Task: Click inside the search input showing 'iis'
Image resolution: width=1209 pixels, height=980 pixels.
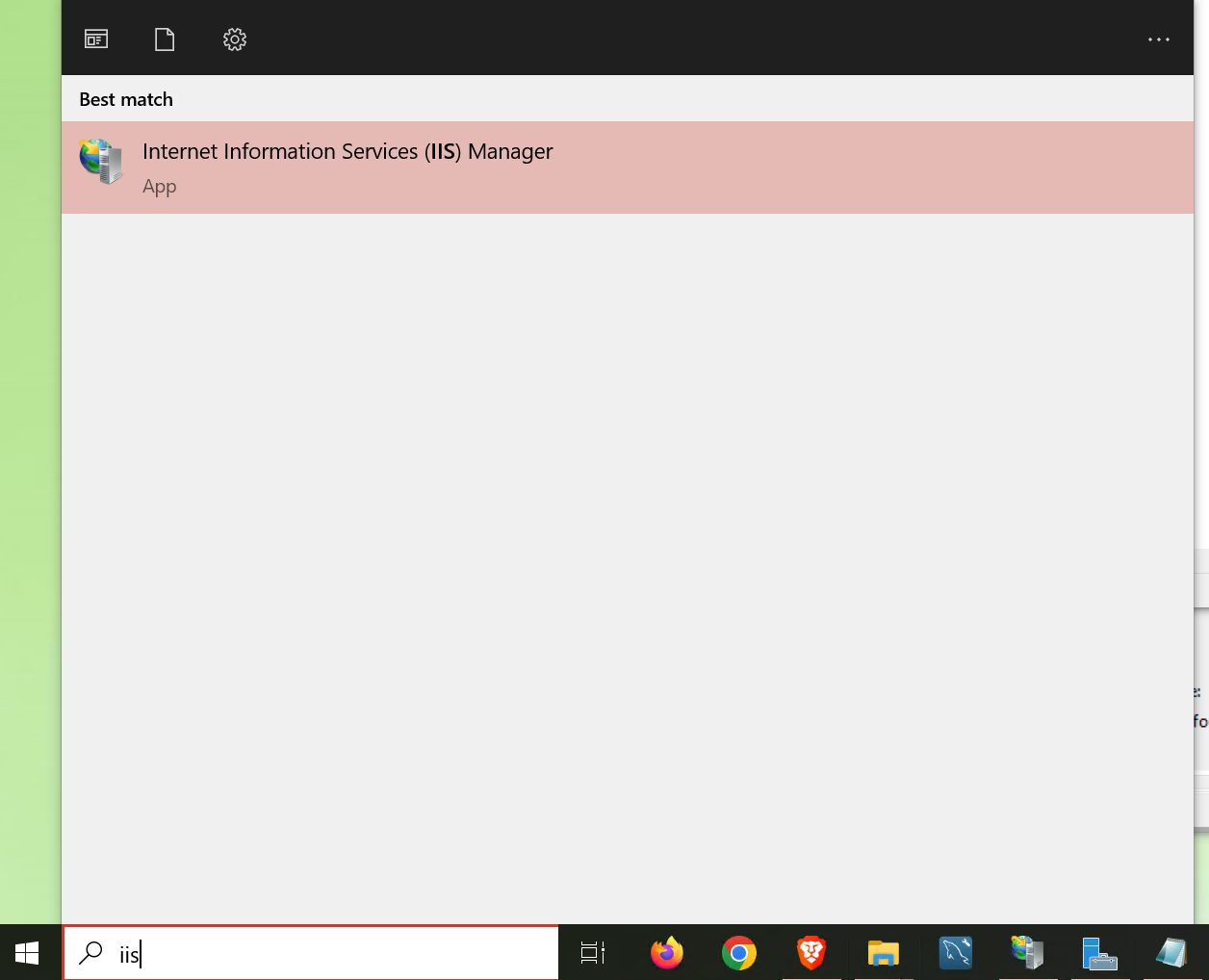Action: pyautogui.click(x=289, y=952)
